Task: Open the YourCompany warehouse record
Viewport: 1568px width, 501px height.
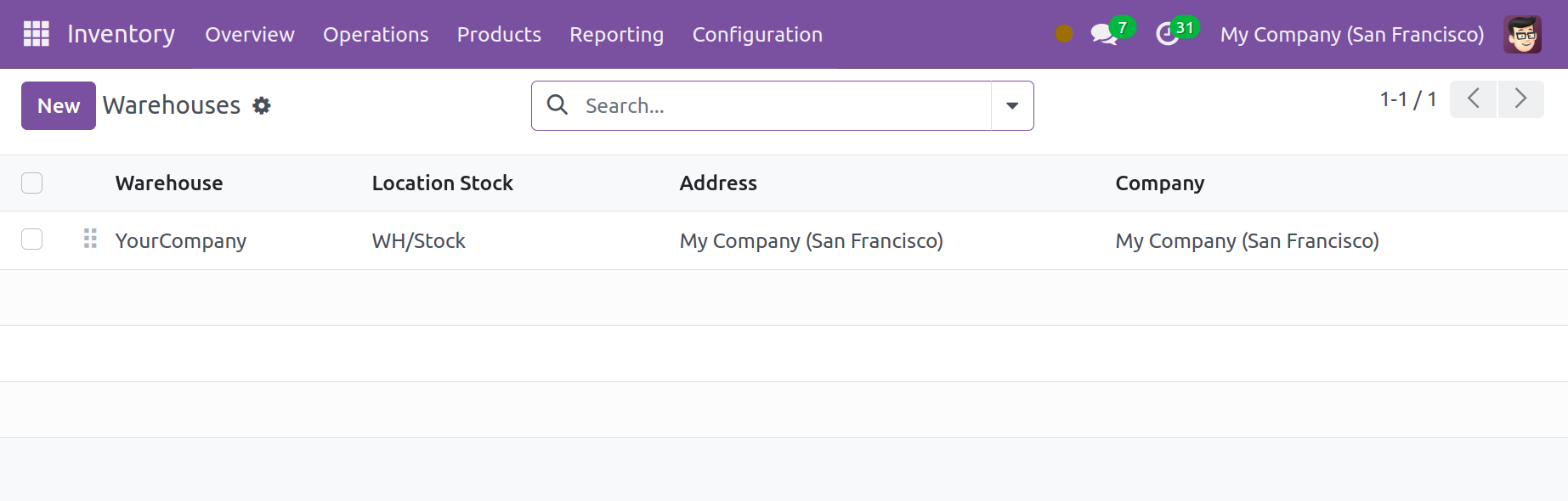Action: pos(181,241)
